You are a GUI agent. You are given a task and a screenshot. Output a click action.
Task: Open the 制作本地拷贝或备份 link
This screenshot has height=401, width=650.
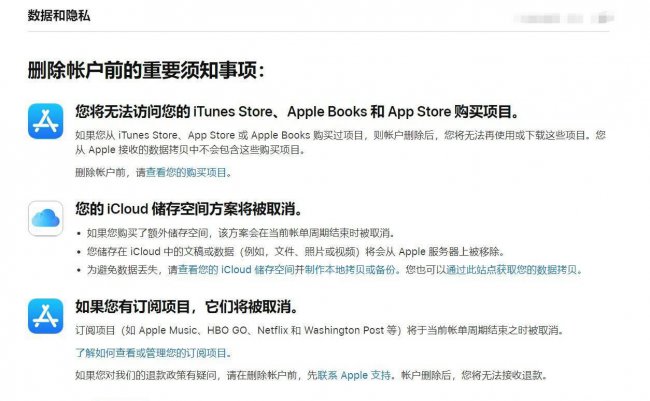[x=350, y=270]
